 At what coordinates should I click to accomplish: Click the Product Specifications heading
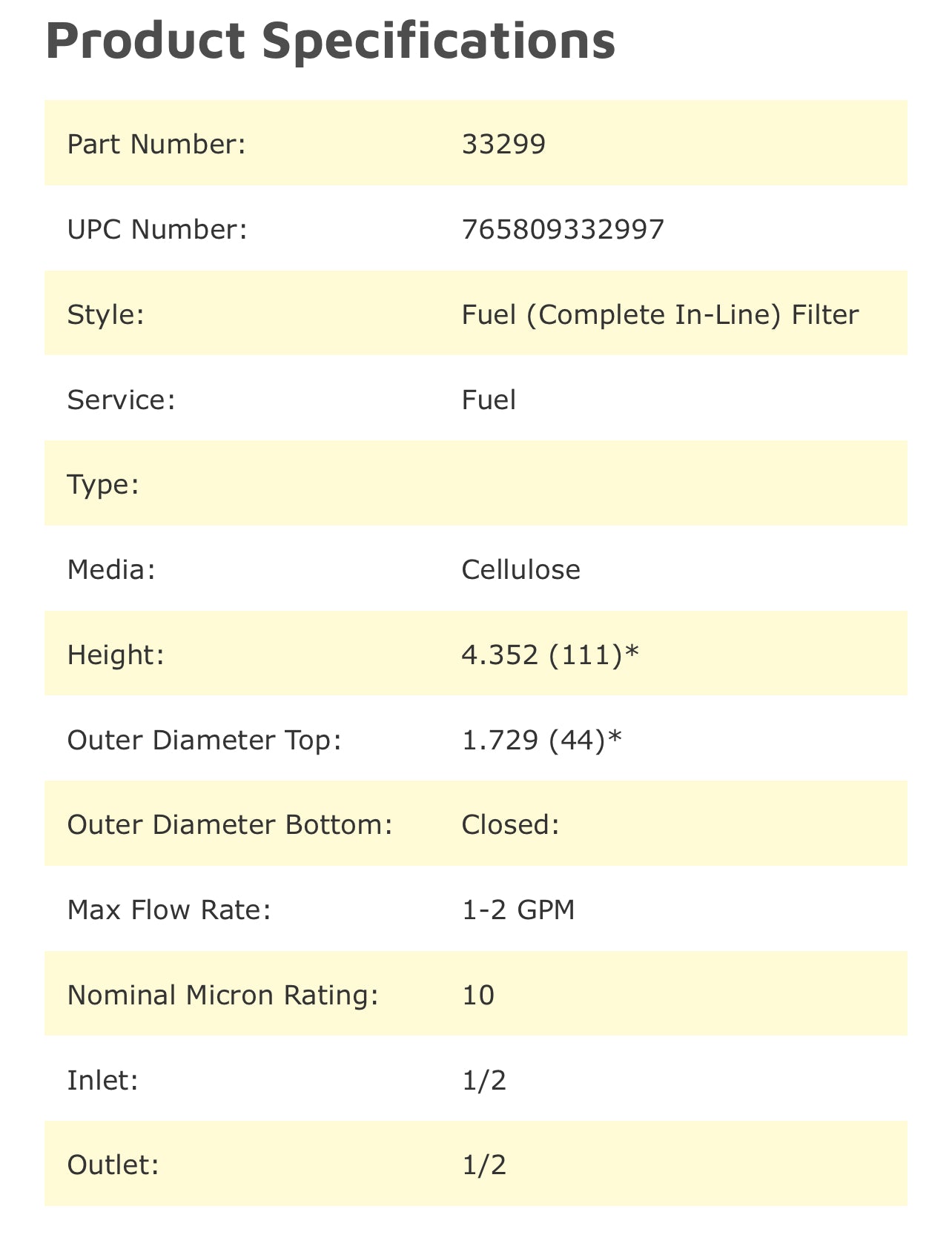(x=331, y=41)
